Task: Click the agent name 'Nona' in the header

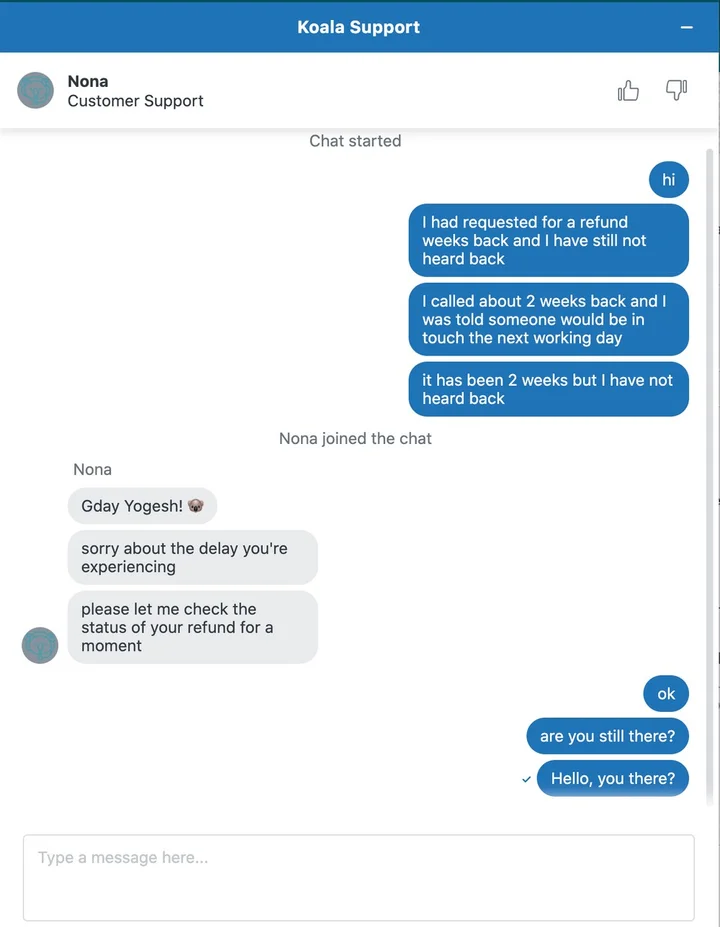Action: [x=88, y=81]
